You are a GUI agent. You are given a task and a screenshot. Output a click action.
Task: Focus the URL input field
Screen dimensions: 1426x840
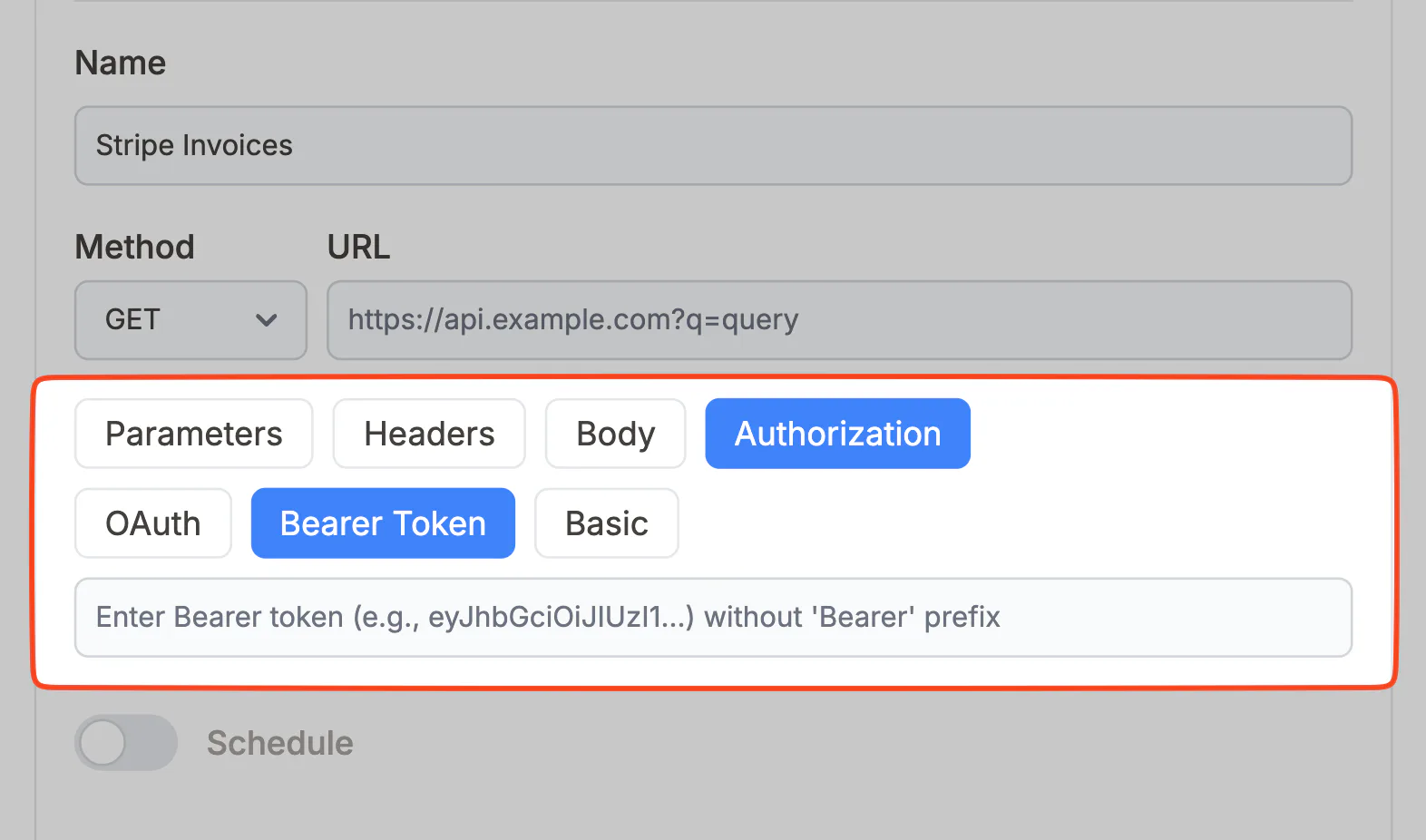click(x=839, y=320)
